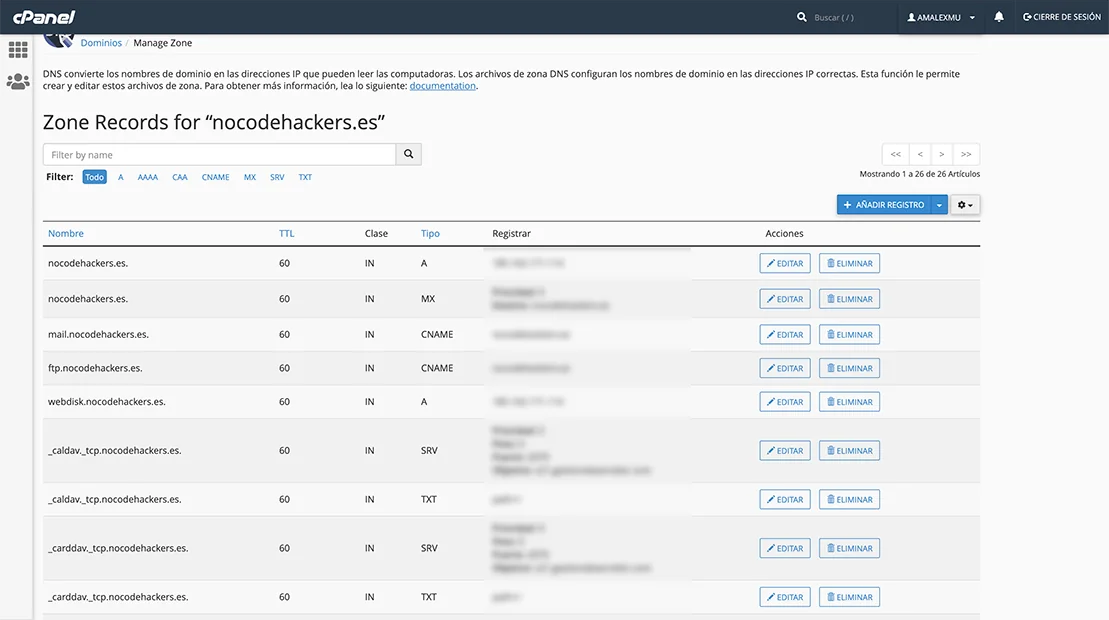Click the Añadir Registro button
Image resolution: width=1109 pixels, height=620 pixels.
(x=884, y=205)
